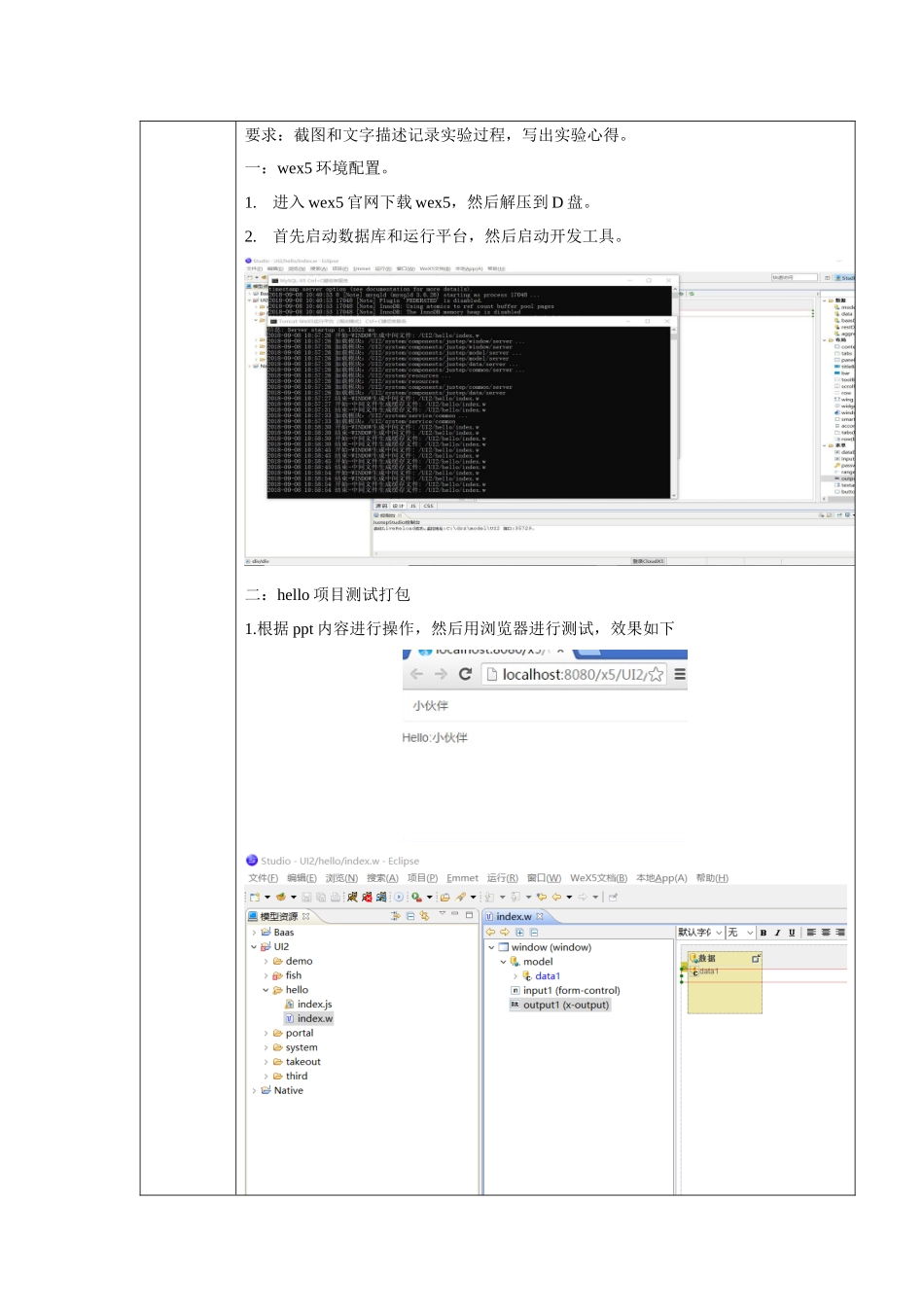Toggle italic formatting with the I button

pos(777,933)
